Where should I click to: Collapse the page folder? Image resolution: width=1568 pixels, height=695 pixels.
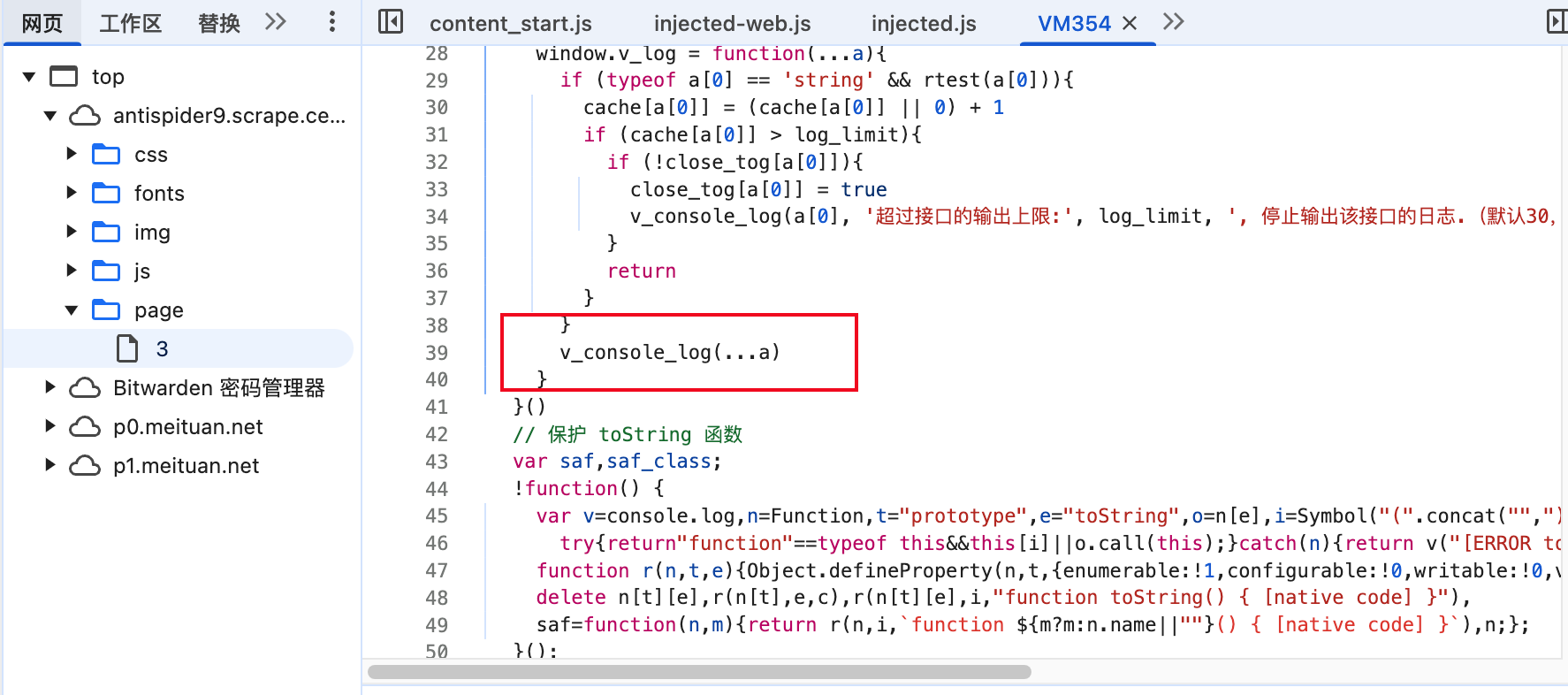click(72, 310)
